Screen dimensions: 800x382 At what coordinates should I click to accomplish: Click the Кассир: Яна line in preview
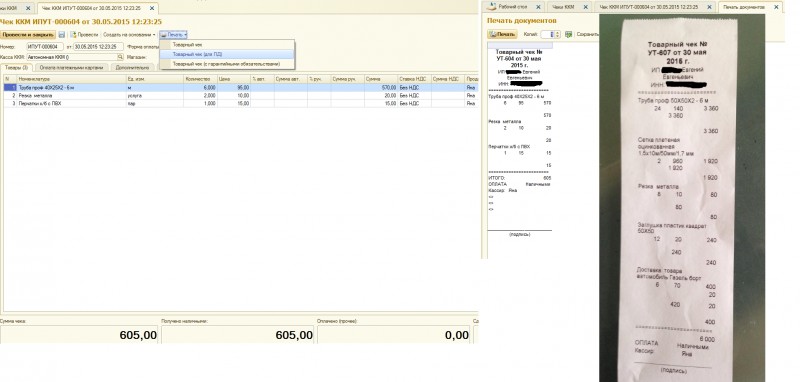(x=503, y=190)
